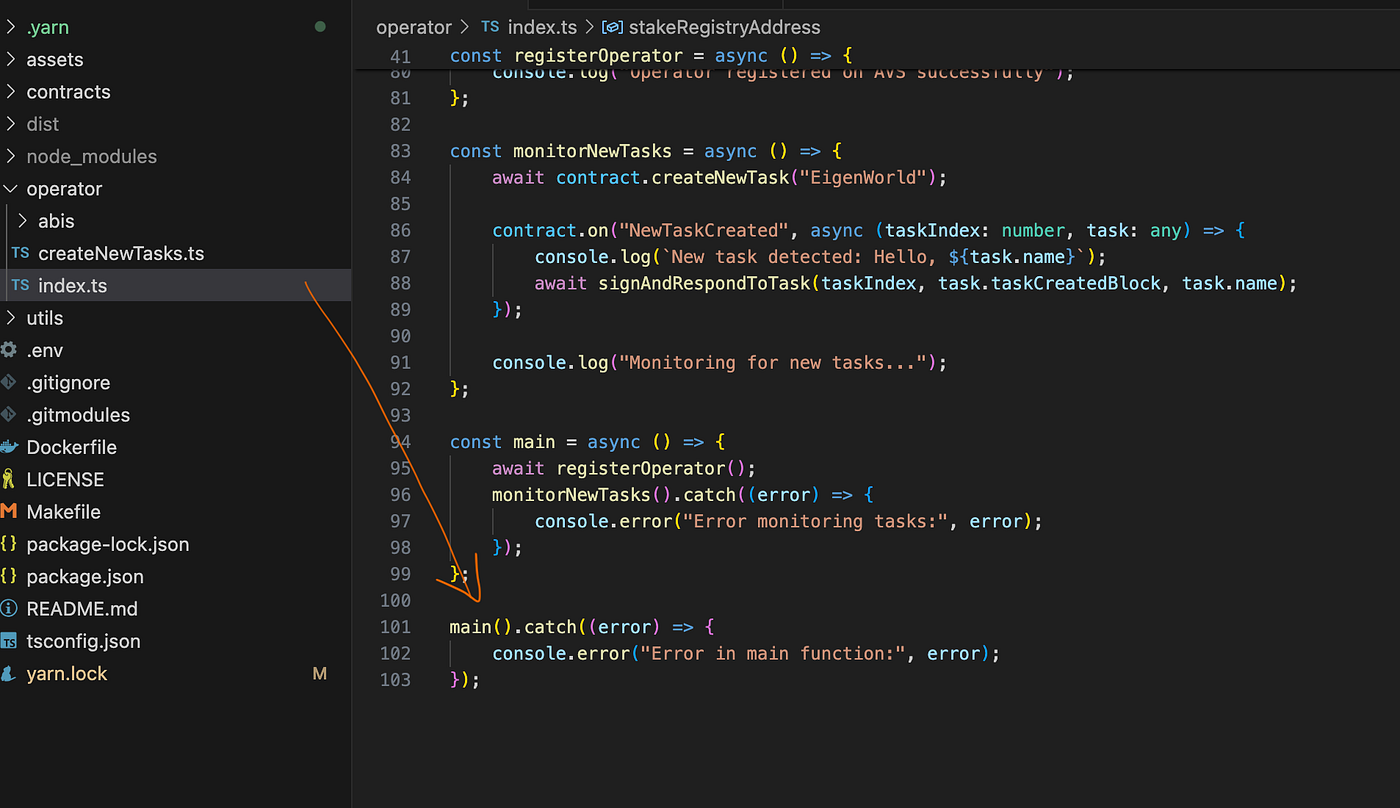The height and width of the screenshot is (808, 1400).
Task: Click sticky scroll registerOperator header line
Action: tap(650, 56)
